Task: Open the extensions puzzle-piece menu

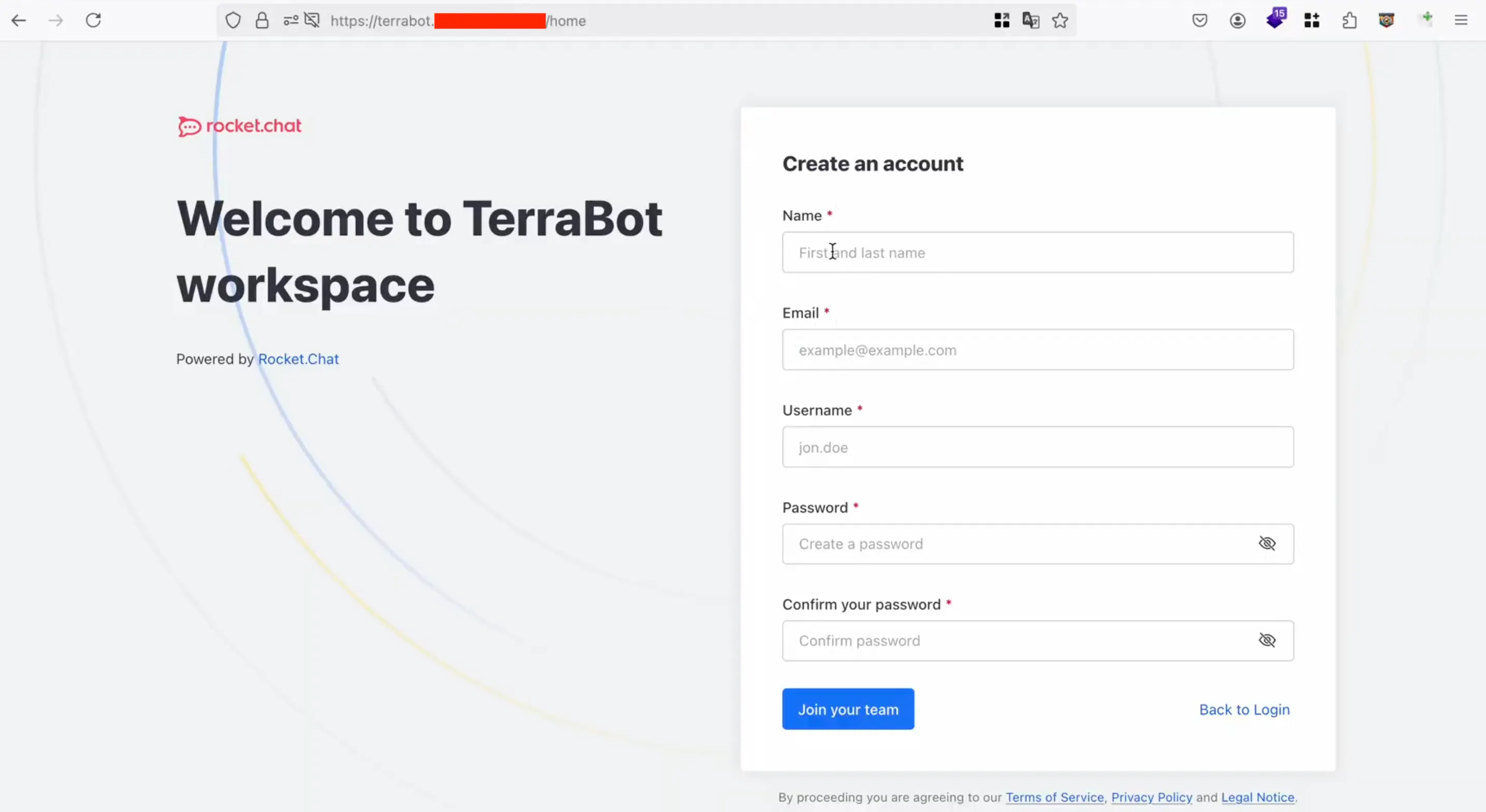Action: coord(1349,21)
